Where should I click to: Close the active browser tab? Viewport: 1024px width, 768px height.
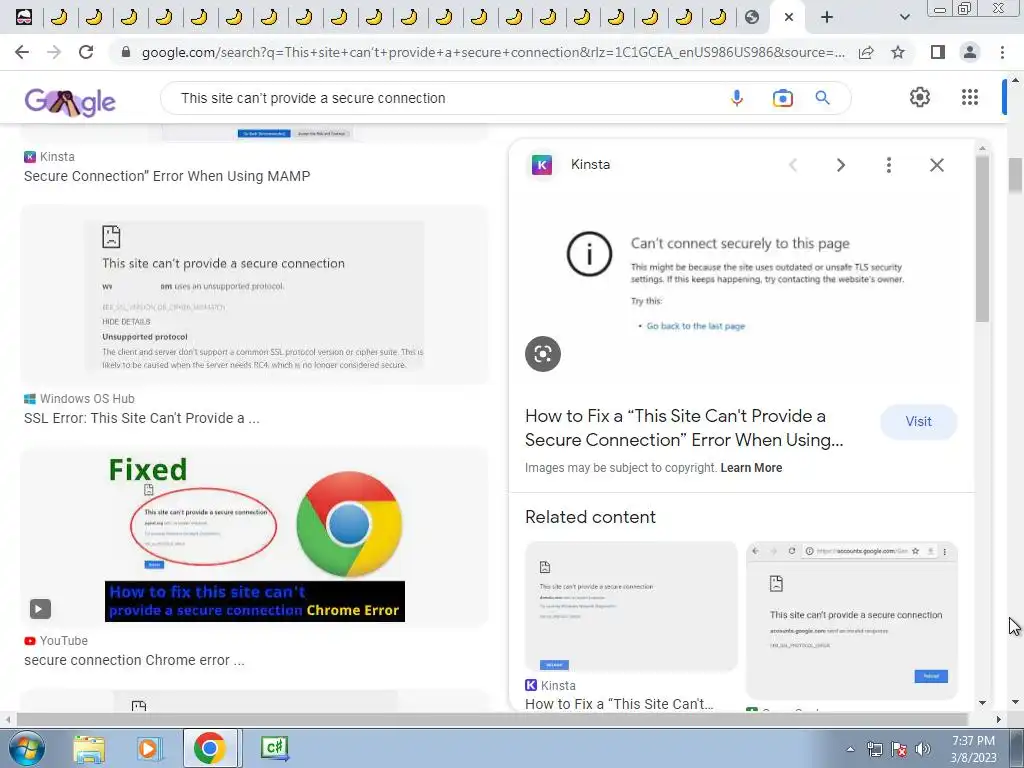point(789,17)
